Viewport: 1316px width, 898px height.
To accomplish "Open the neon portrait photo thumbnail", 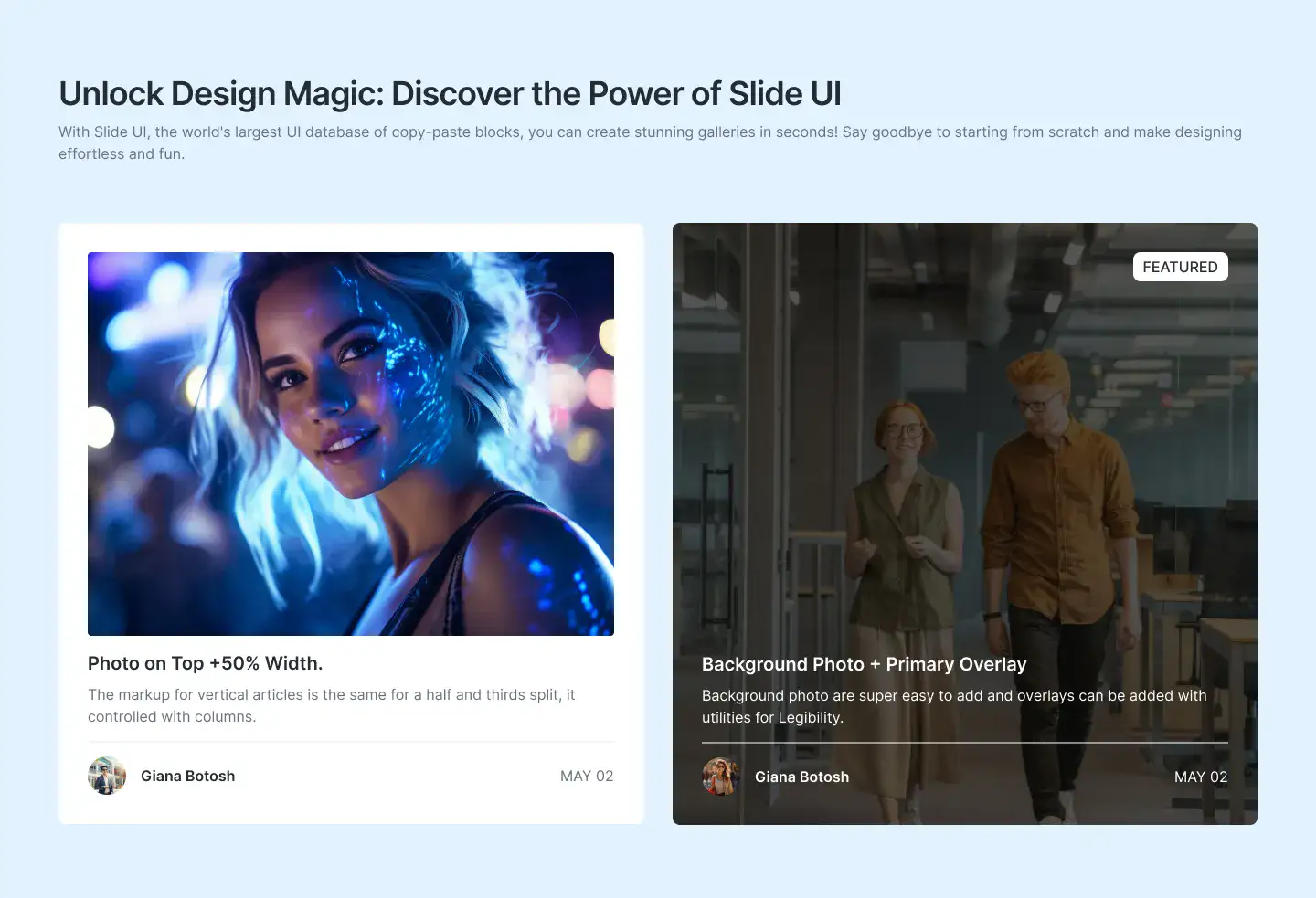I will click(x=351, y=444).
